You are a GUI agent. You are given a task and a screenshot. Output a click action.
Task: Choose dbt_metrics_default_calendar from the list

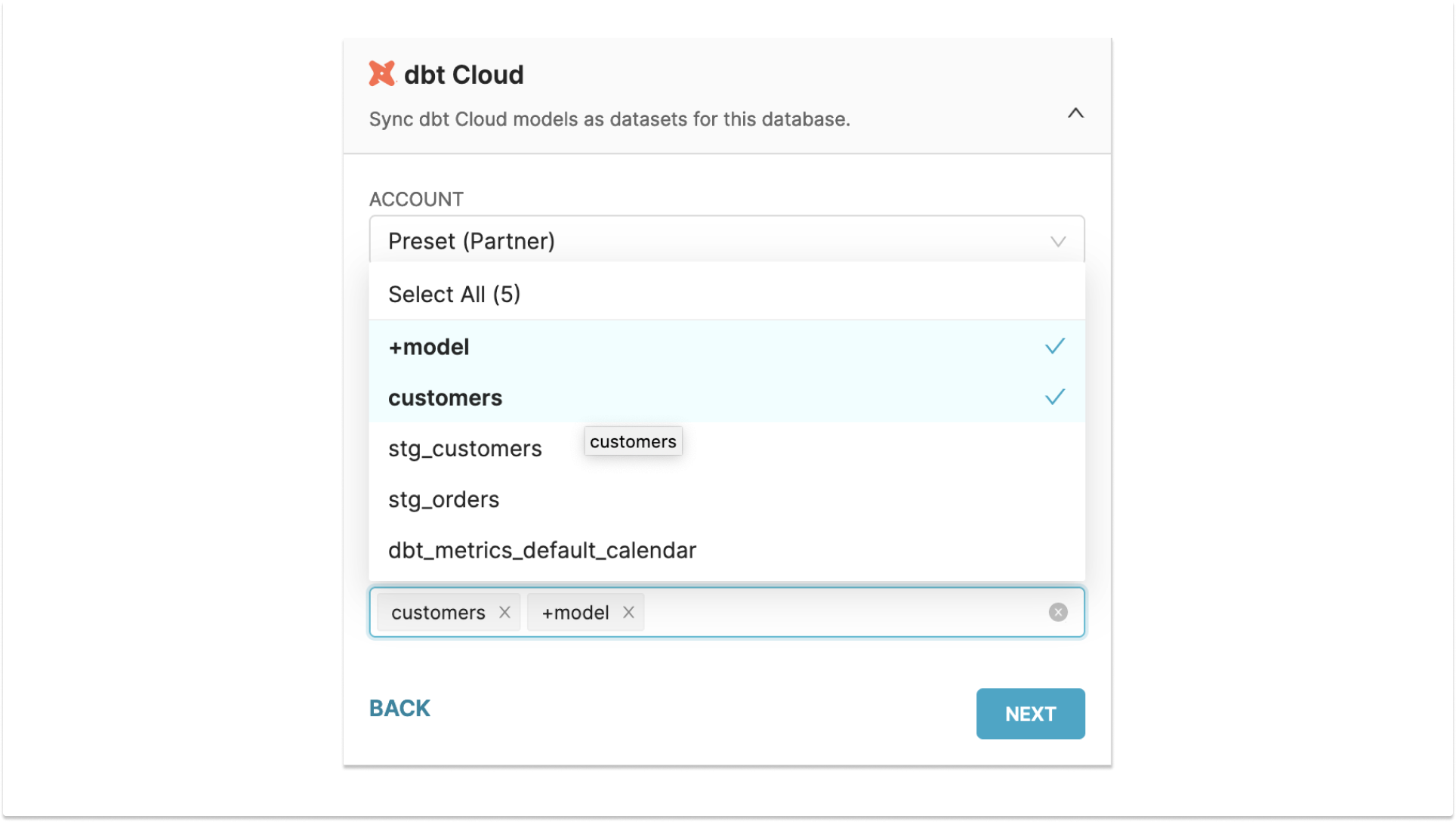tap(541, 550)
